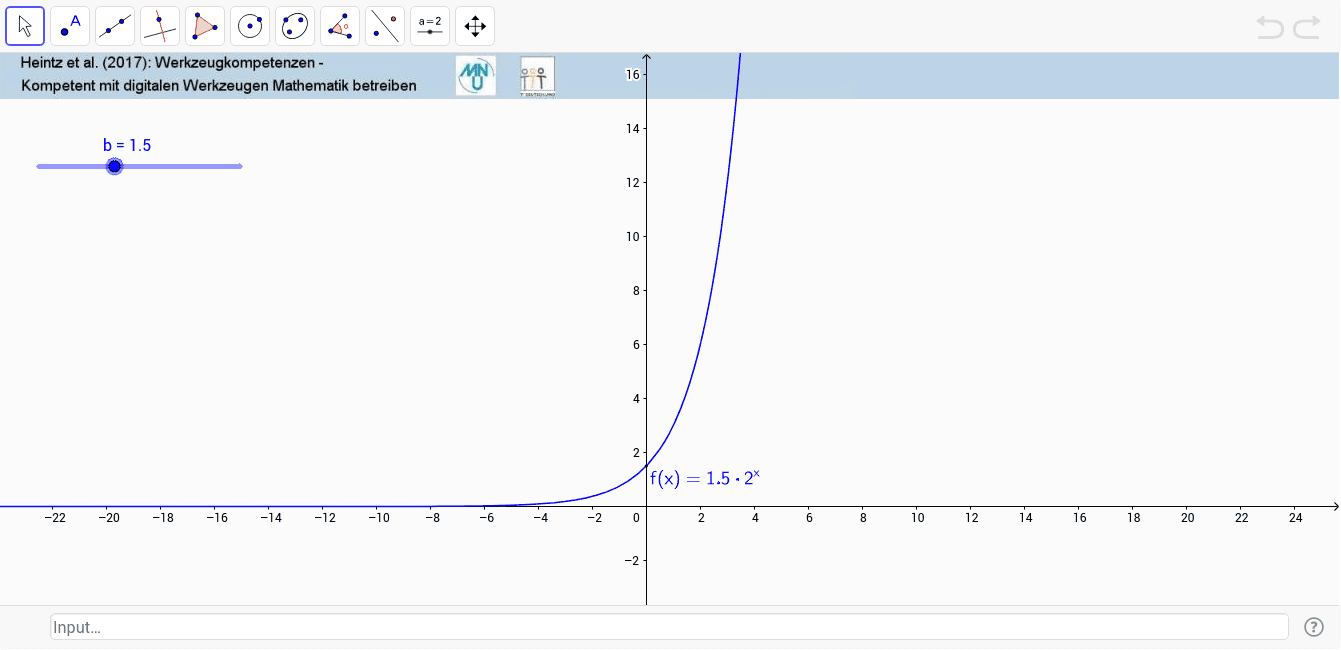Screen dimensions: 1341x650
Task: Click the T3 Deutschland logo image
Action: [538, 76]
